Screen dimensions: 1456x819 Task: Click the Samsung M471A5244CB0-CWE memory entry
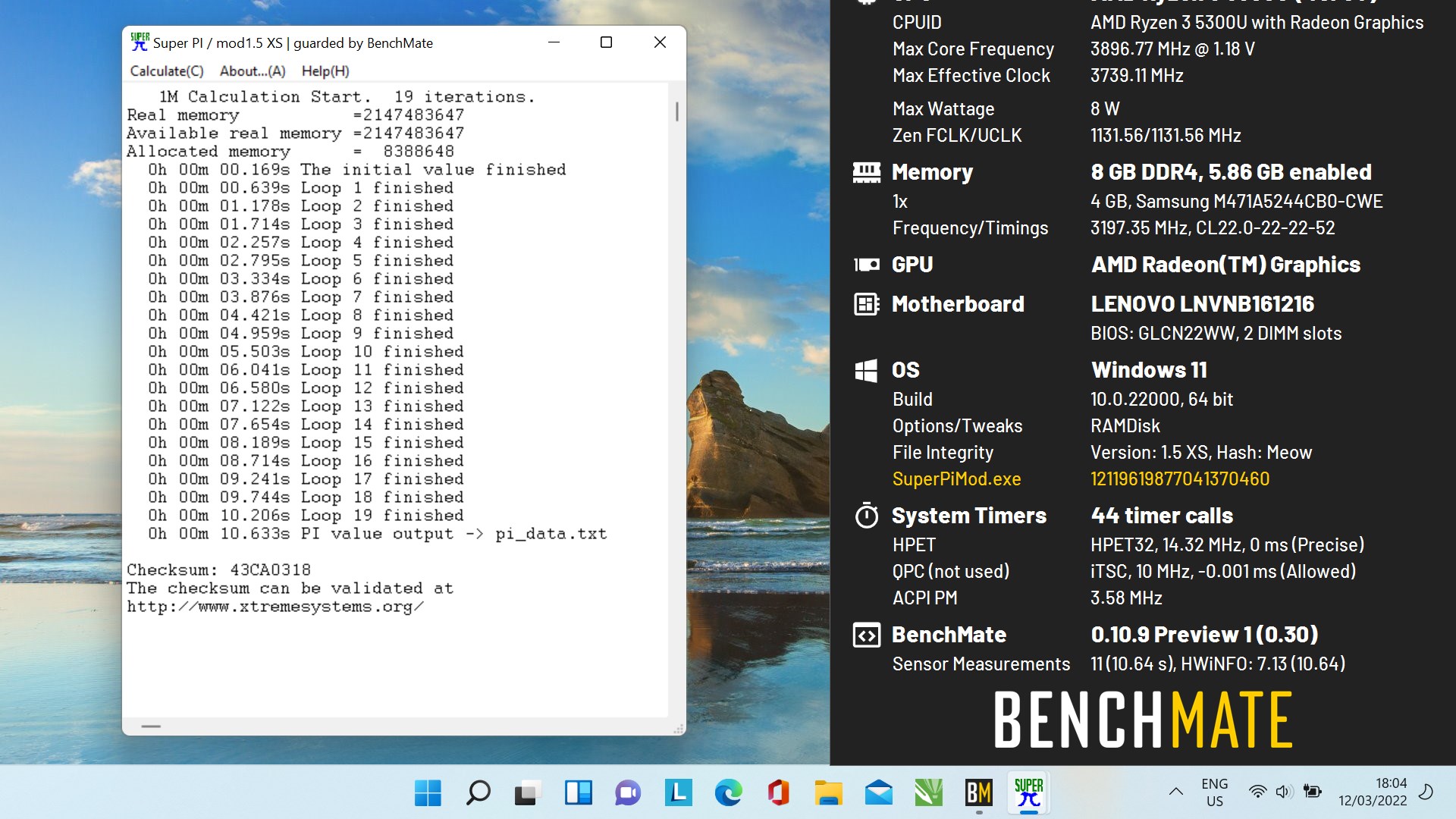[1236, 202]
